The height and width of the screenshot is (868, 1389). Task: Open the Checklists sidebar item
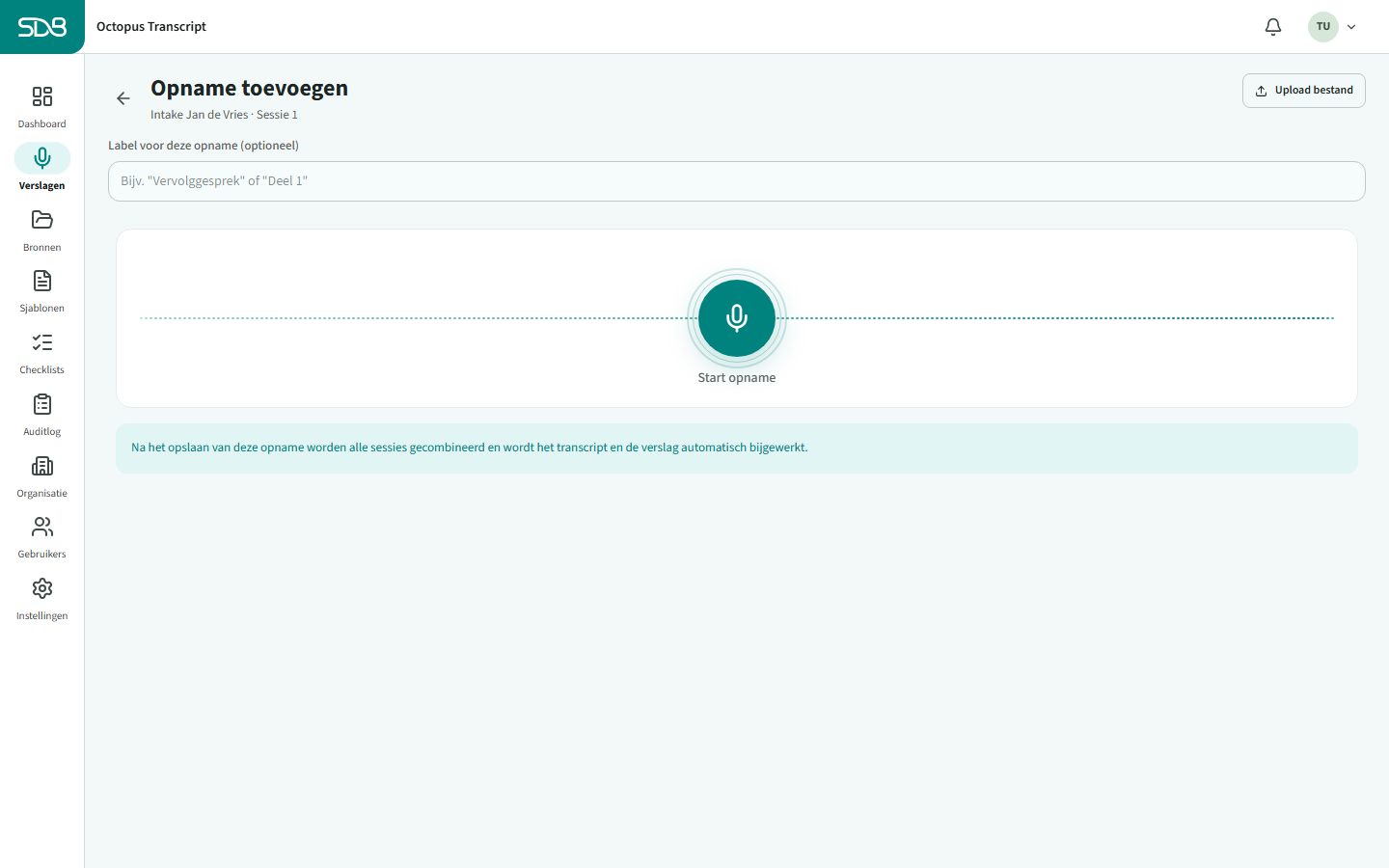click(41, 353)
